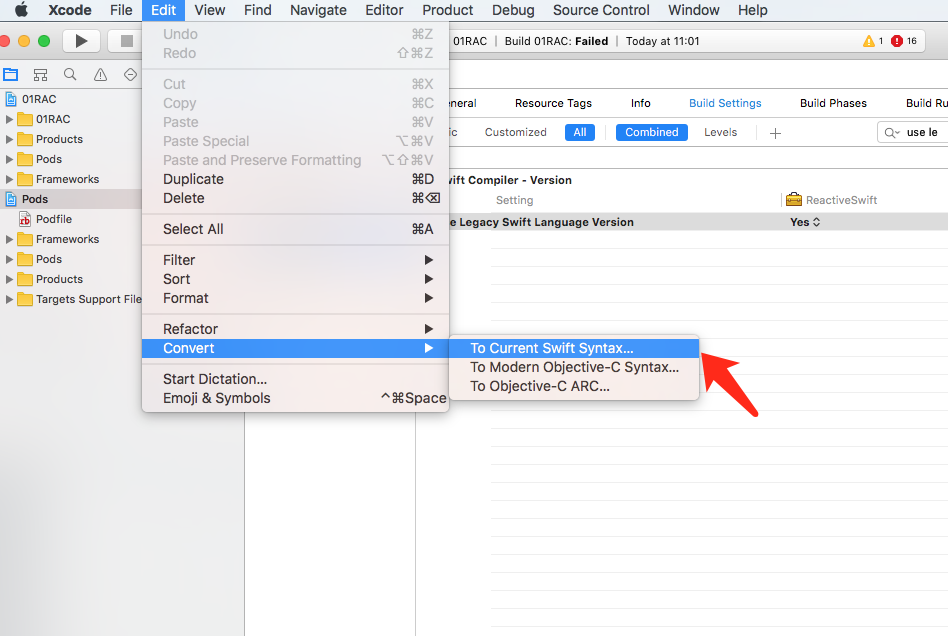Screen dimensions: 948x636
Task: Open the Convert submenu
Action: click(190, 347)
